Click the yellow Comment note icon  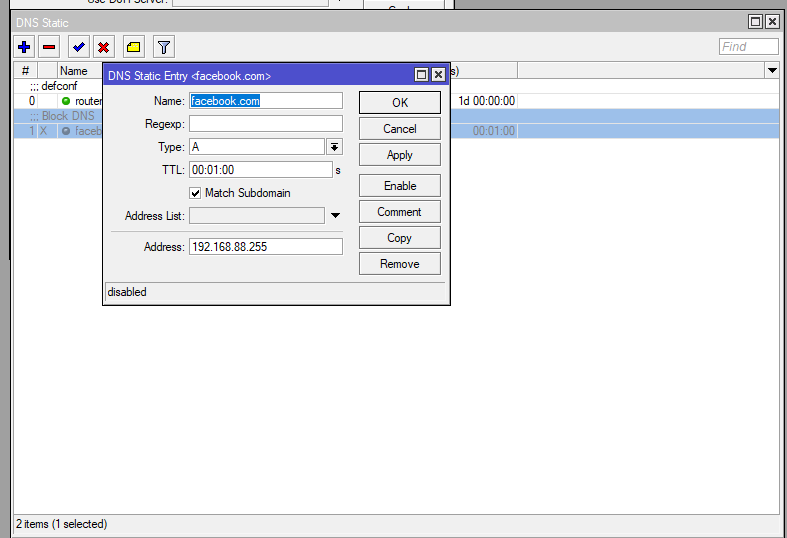click(134, 47)
